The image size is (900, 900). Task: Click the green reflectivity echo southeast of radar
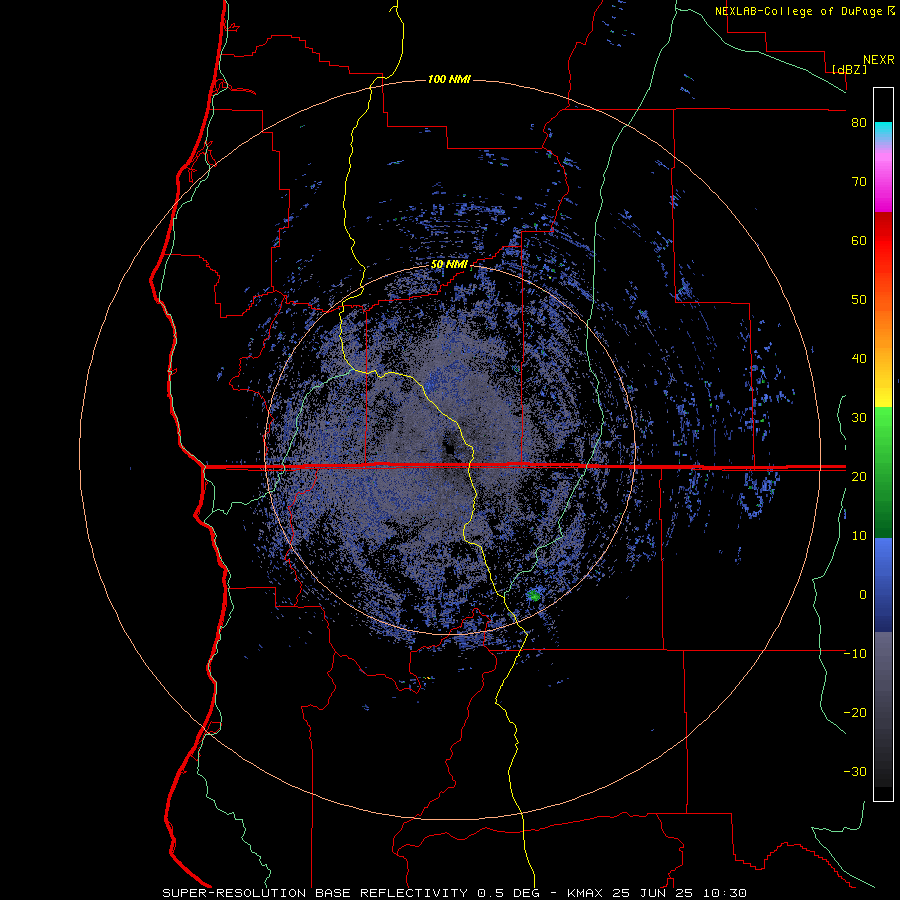tap(534, 596)
